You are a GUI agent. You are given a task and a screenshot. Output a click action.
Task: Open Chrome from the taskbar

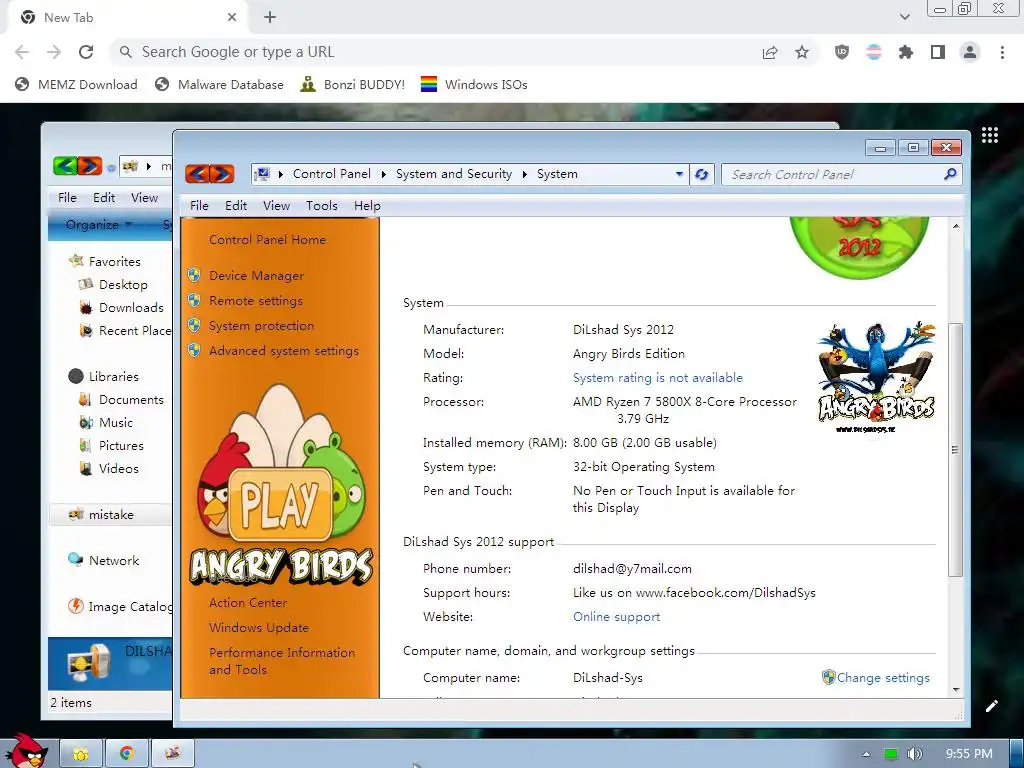click(x=127, y=754)
